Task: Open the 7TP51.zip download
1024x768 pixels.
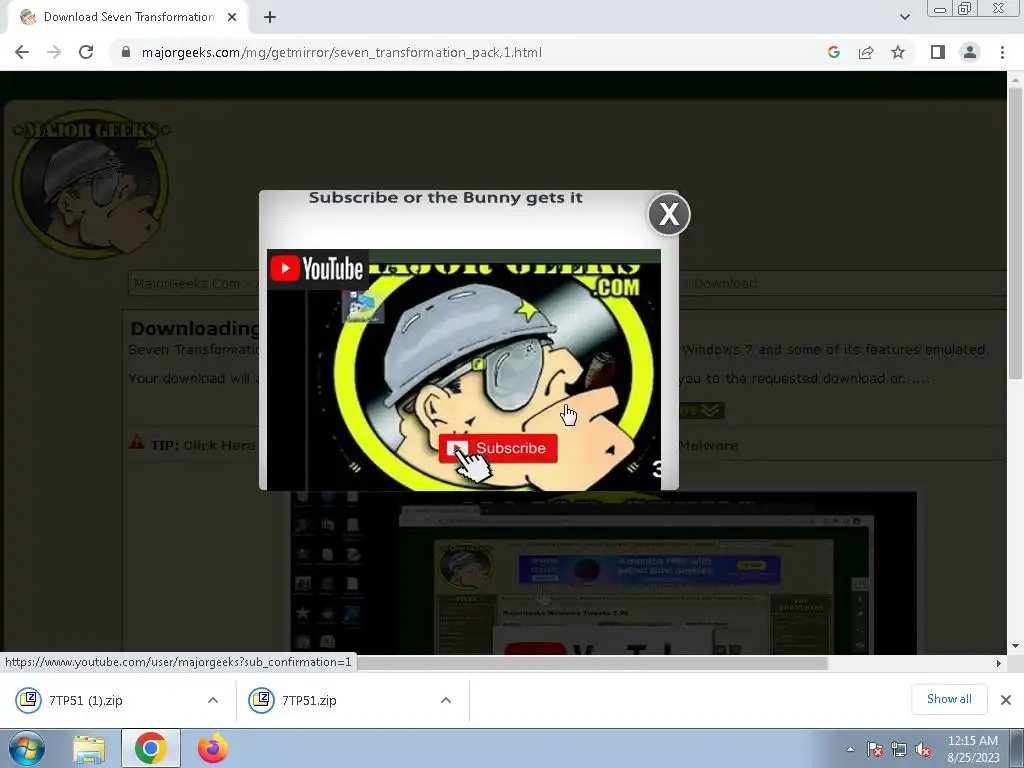Action: tap(309, 700)
